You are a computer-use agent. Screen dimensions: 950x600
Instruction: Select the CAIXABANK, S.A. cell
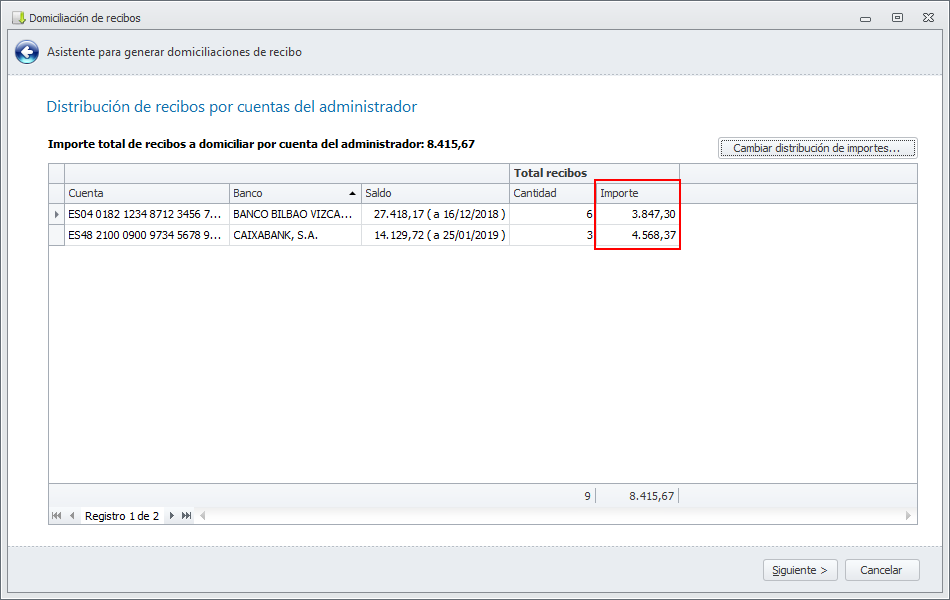tap(295, 235)
